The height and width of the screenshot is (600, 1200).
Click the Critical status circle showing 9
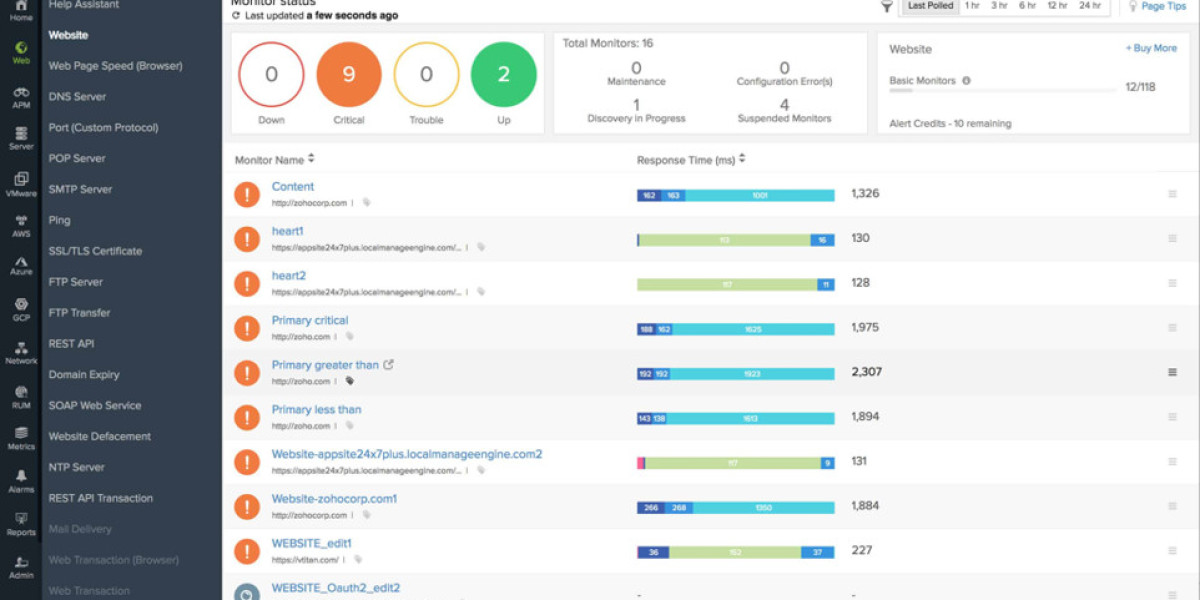(x=349, y=74)
